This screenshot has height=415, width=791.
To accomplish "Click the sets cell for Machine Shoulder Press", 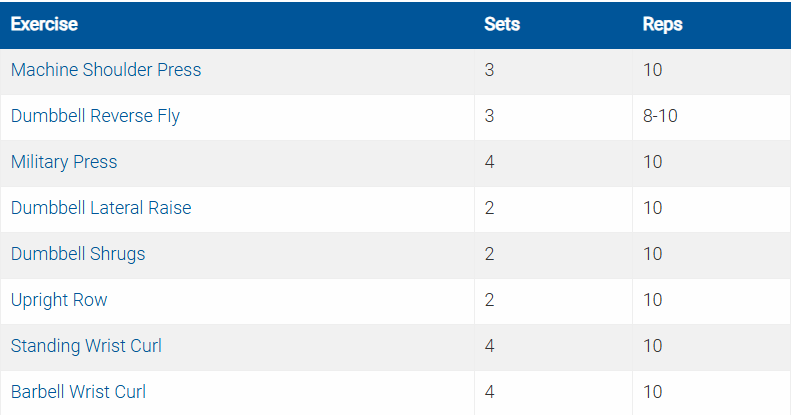I will point(490,70).
